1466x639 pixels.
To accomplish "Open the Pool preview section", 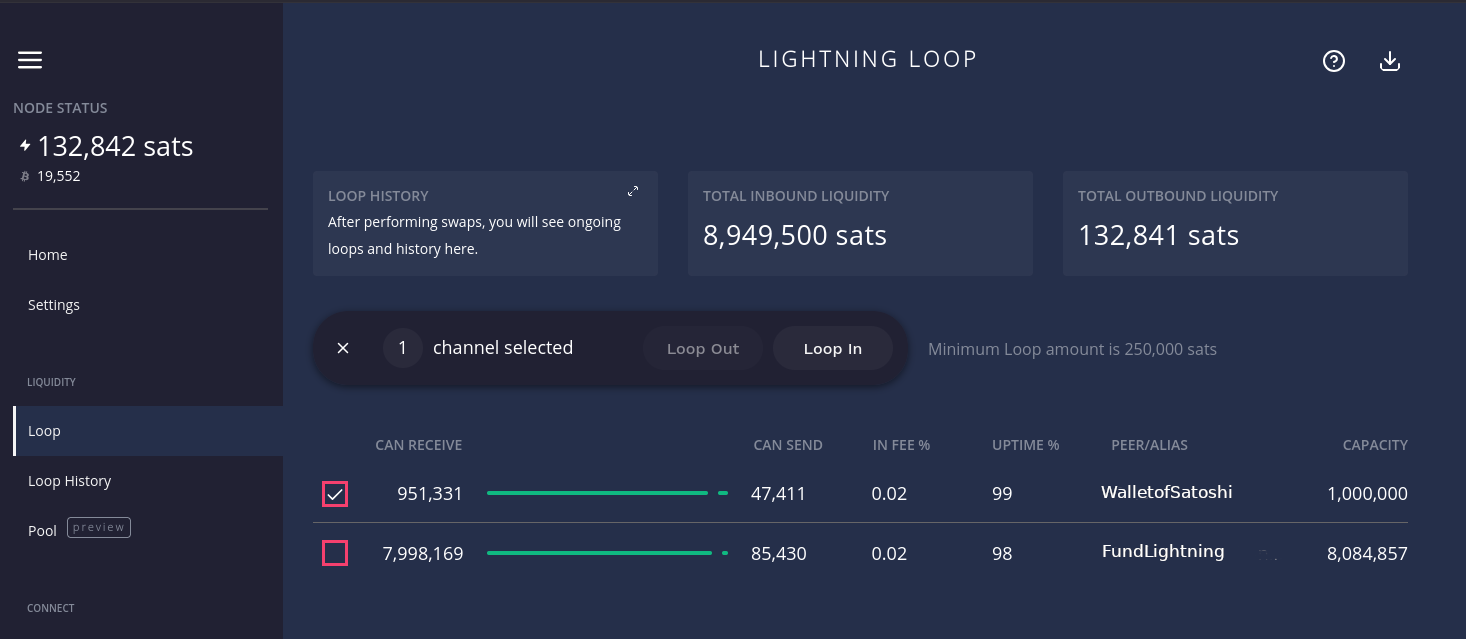I will 42,530.
